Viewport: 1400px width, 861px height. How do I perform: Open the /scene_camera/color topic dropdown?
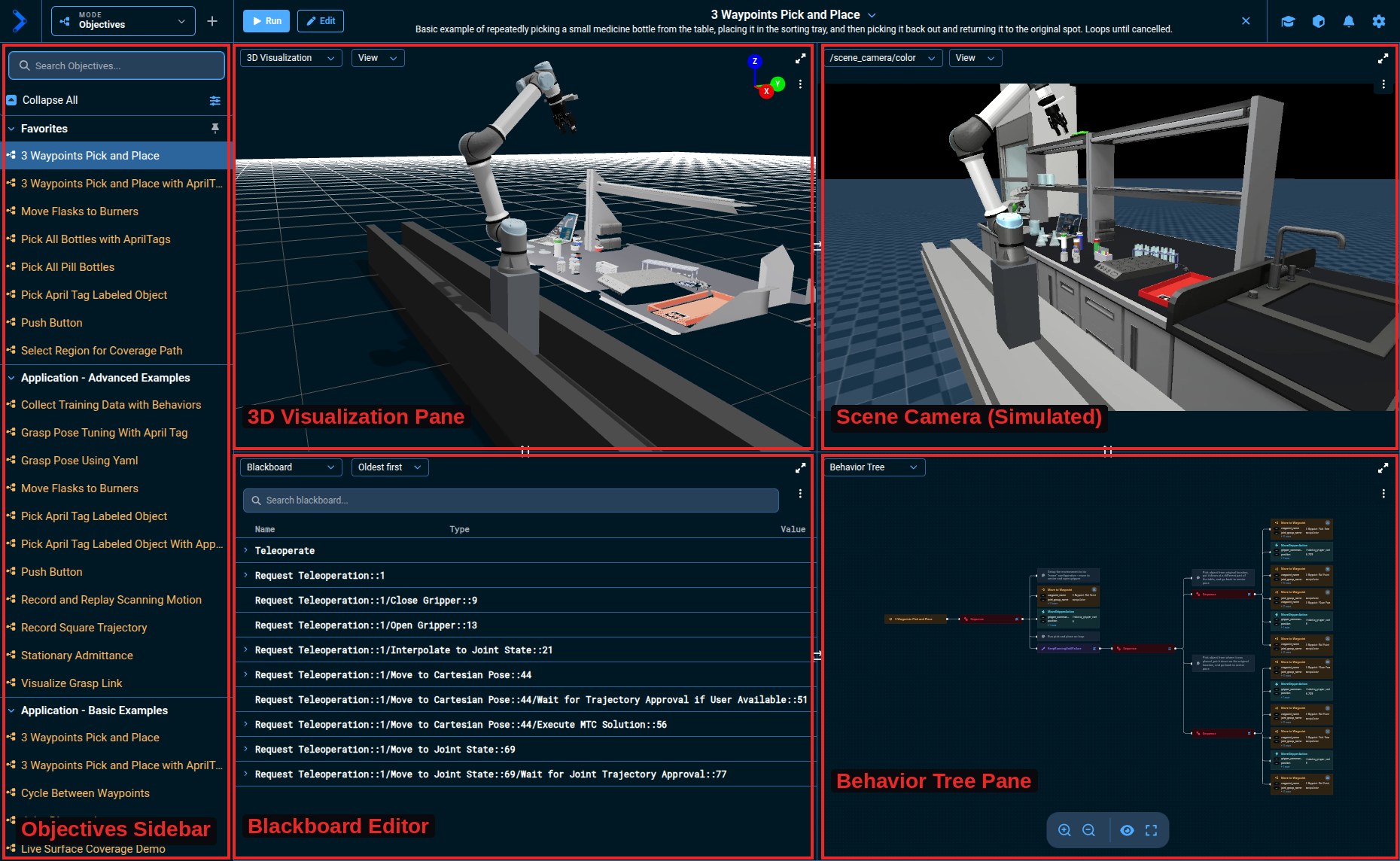882,58
